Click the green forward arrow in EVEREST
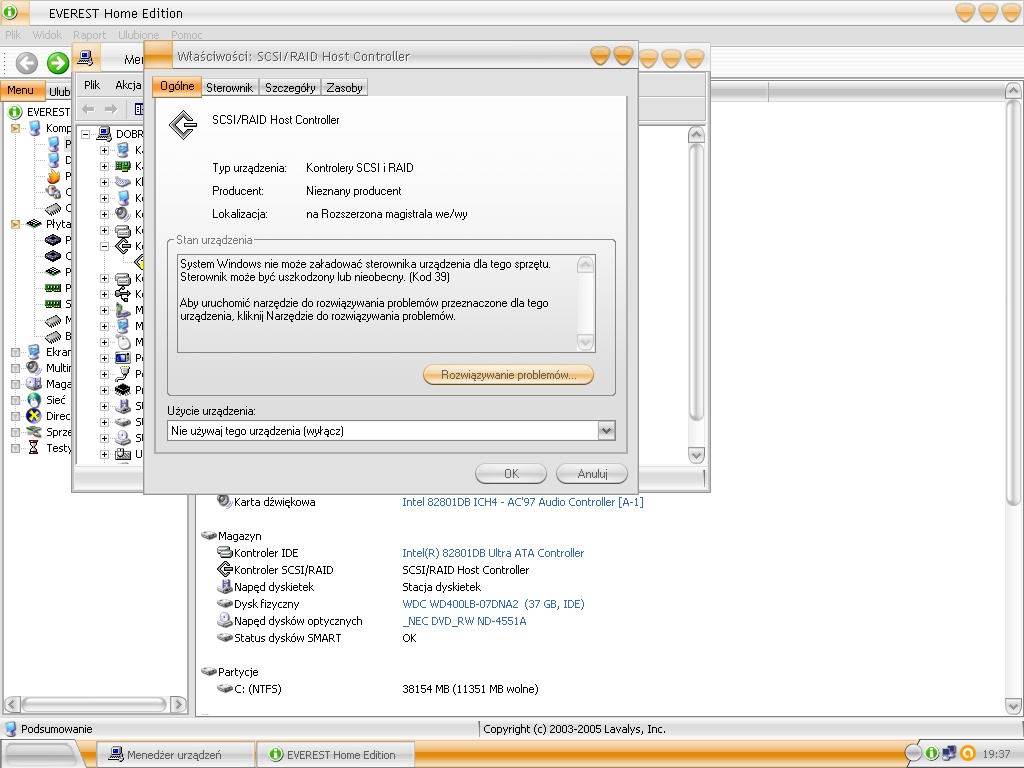Image resolution: width=1024 pixels, height=768 pixels. (x=57, y=63)
